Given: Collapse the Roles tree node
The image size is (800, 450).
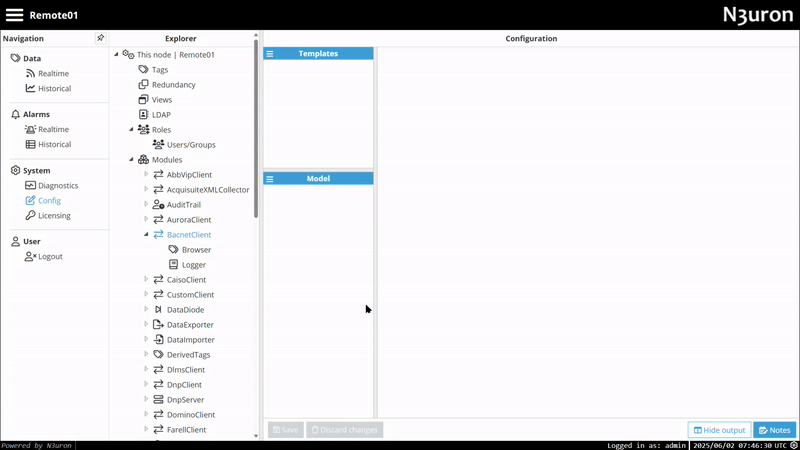Looking at the screenshot, I should pyautogui.click(x=131, y=129).
